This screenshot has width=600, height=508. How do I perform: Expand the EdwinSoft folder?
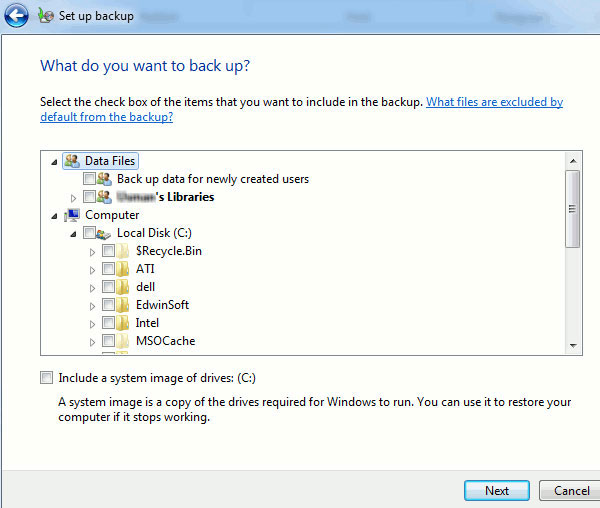pos(92,306)
